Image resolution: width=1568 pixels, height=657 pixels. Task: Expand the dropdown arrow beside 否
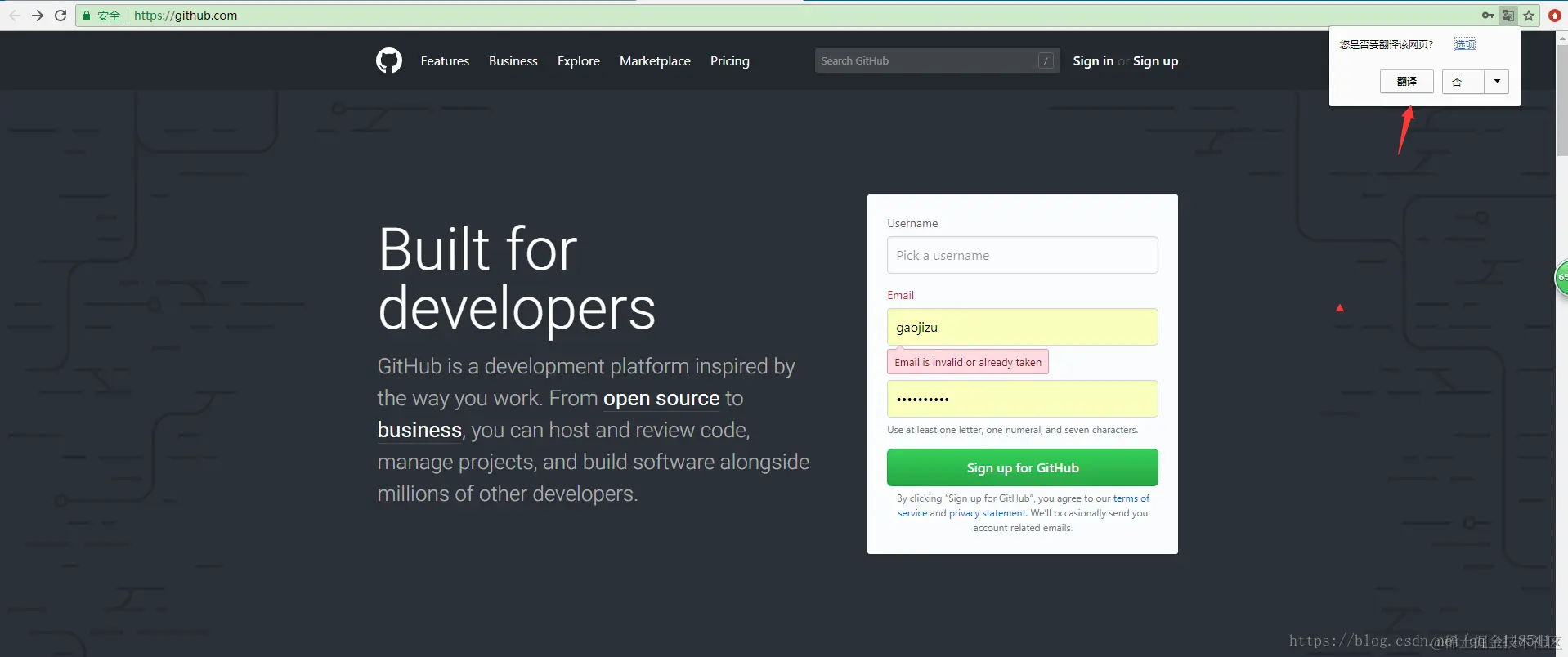pyautogui.click(x=1497, y=82)
